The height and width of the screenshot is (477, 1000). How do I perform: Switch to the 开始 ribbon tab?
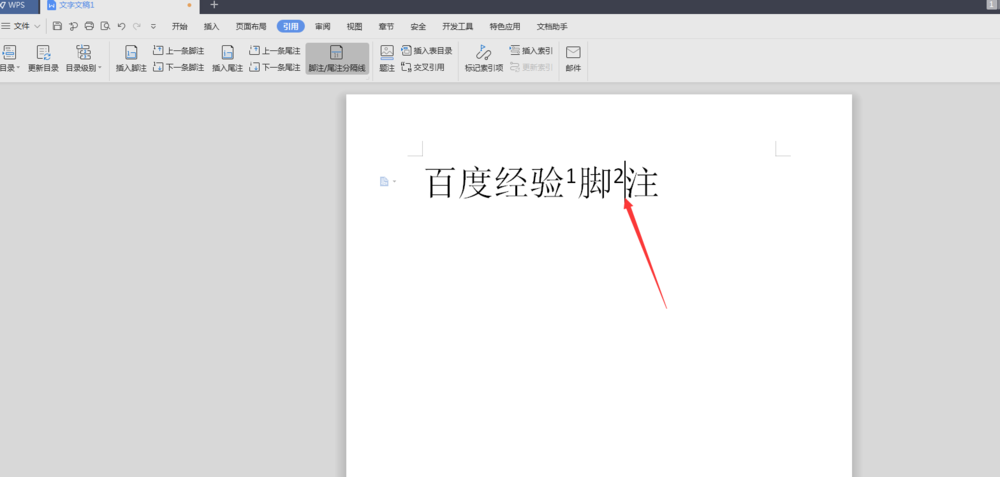(180, 27)
